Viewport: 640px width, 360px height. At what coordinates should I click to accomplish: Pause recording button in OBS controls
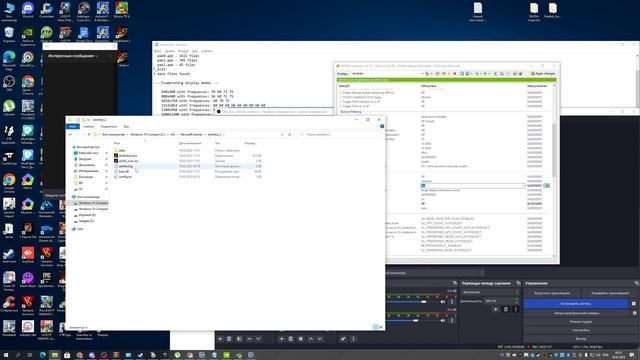[634, 303]
